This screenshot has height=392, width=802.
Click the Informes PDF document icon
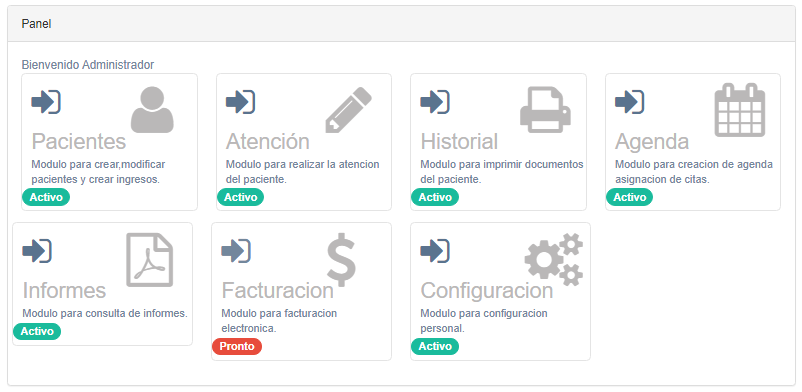coord(150,259)
